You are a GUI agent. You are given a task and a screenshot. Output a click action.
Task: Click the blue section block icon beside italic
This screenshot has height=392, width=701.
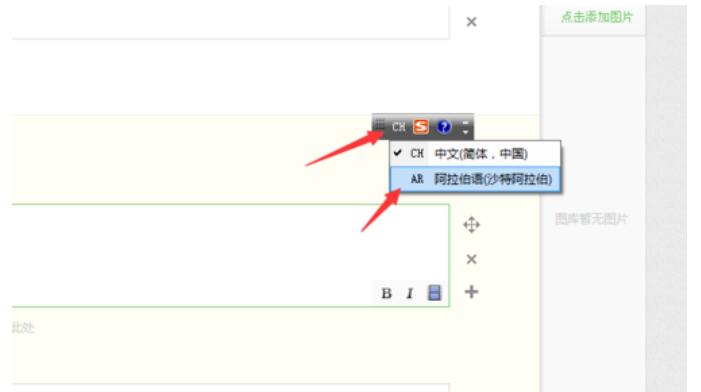pyautogui.click(x=434, y=293)
